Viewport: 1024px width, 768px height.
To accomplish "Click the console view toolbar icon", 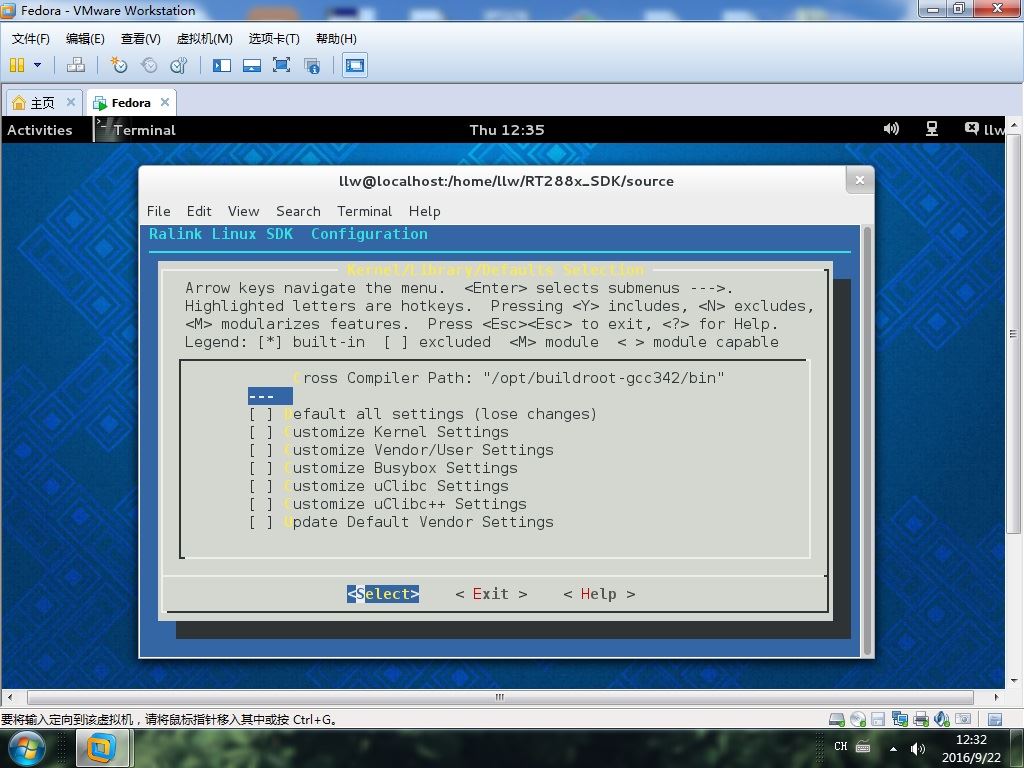I will [355, 65].
